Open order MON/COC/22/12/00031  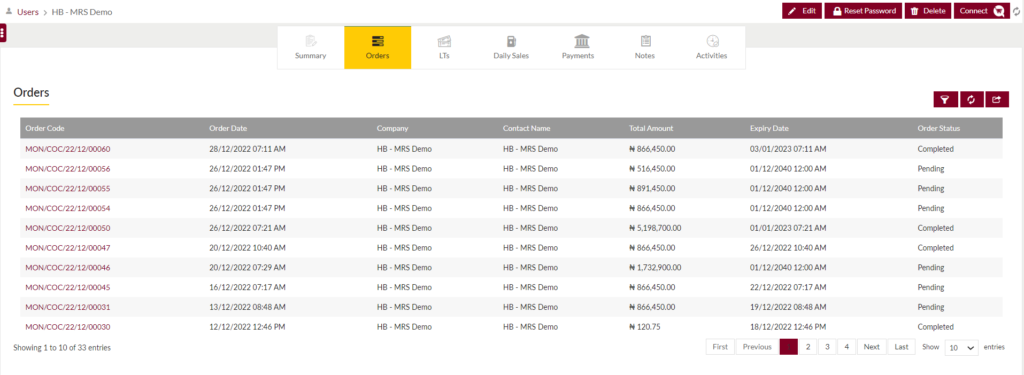pos(68,307)
